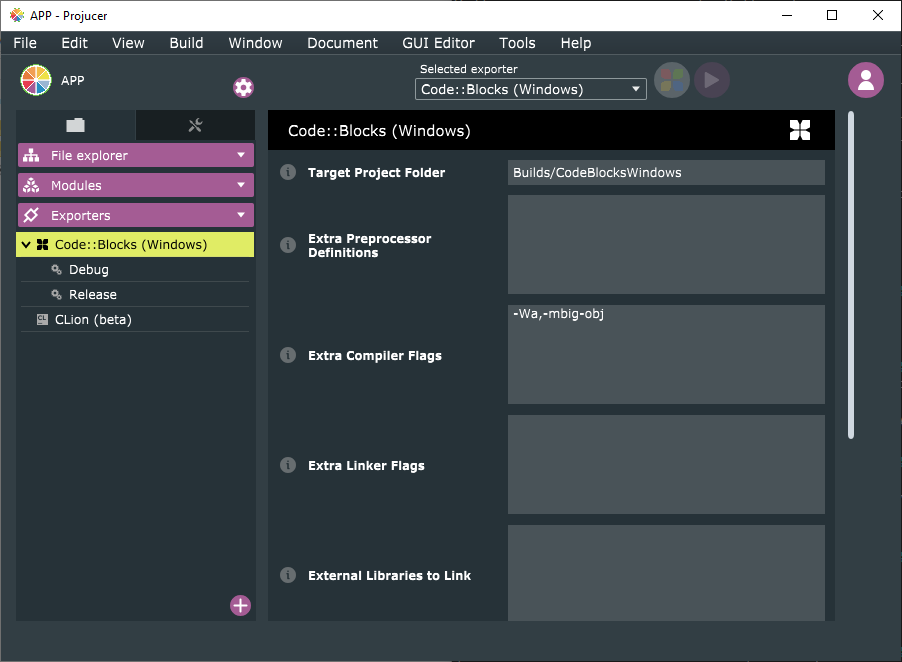Click the File explorer panel header

[136, 155]
